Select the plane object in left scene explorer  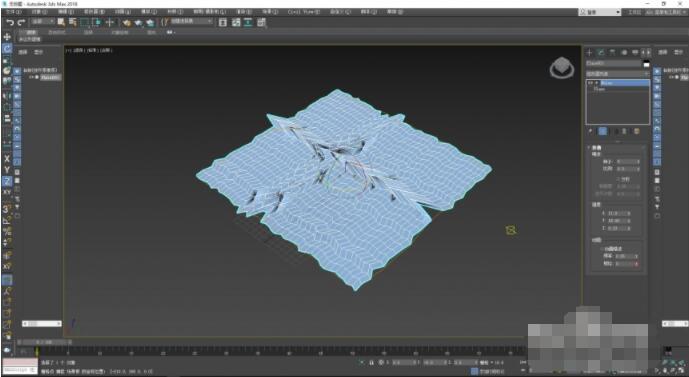(x=51, y=78)
